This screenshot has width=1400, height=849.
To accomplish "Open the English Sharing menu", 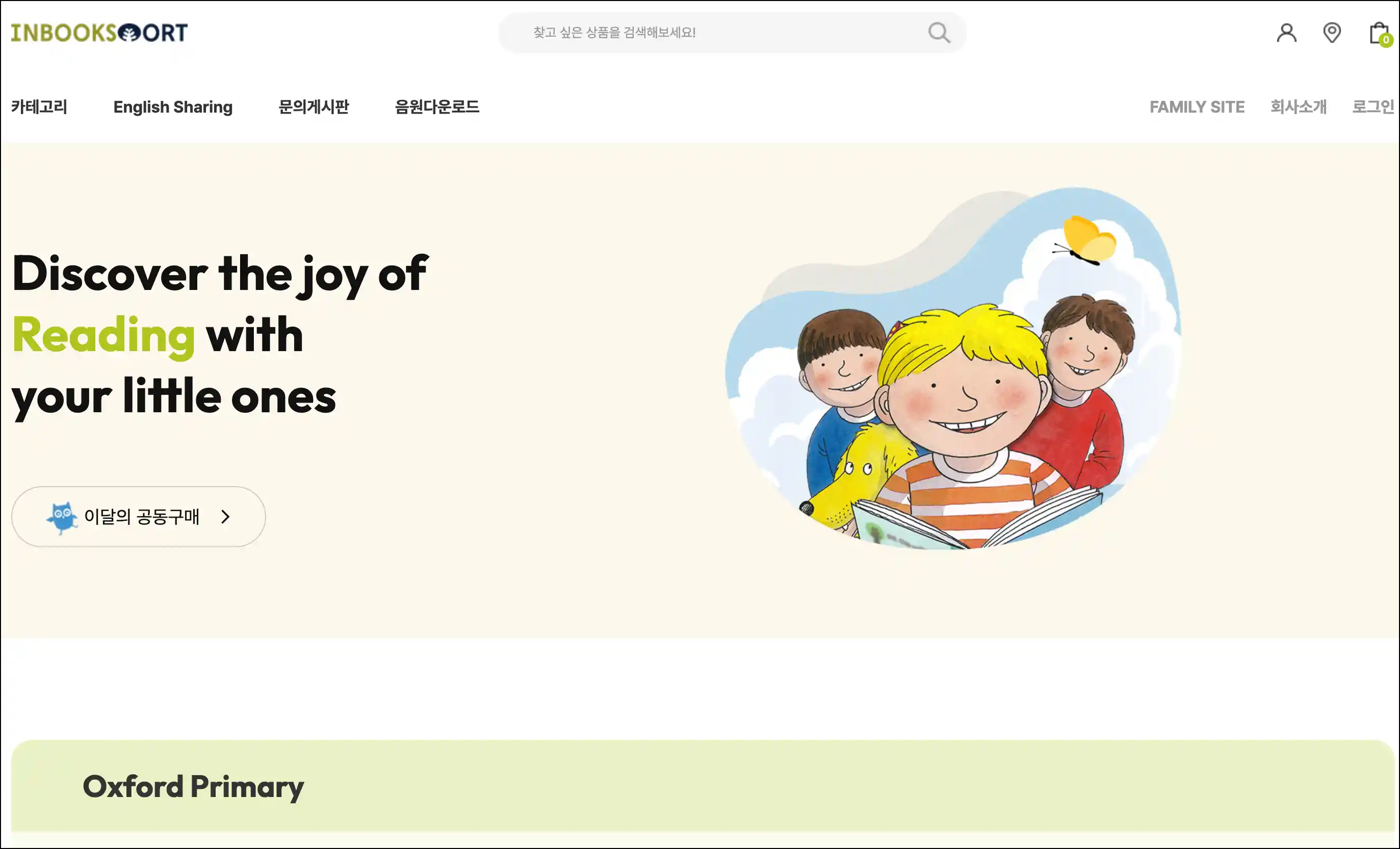I will (173, 107).
